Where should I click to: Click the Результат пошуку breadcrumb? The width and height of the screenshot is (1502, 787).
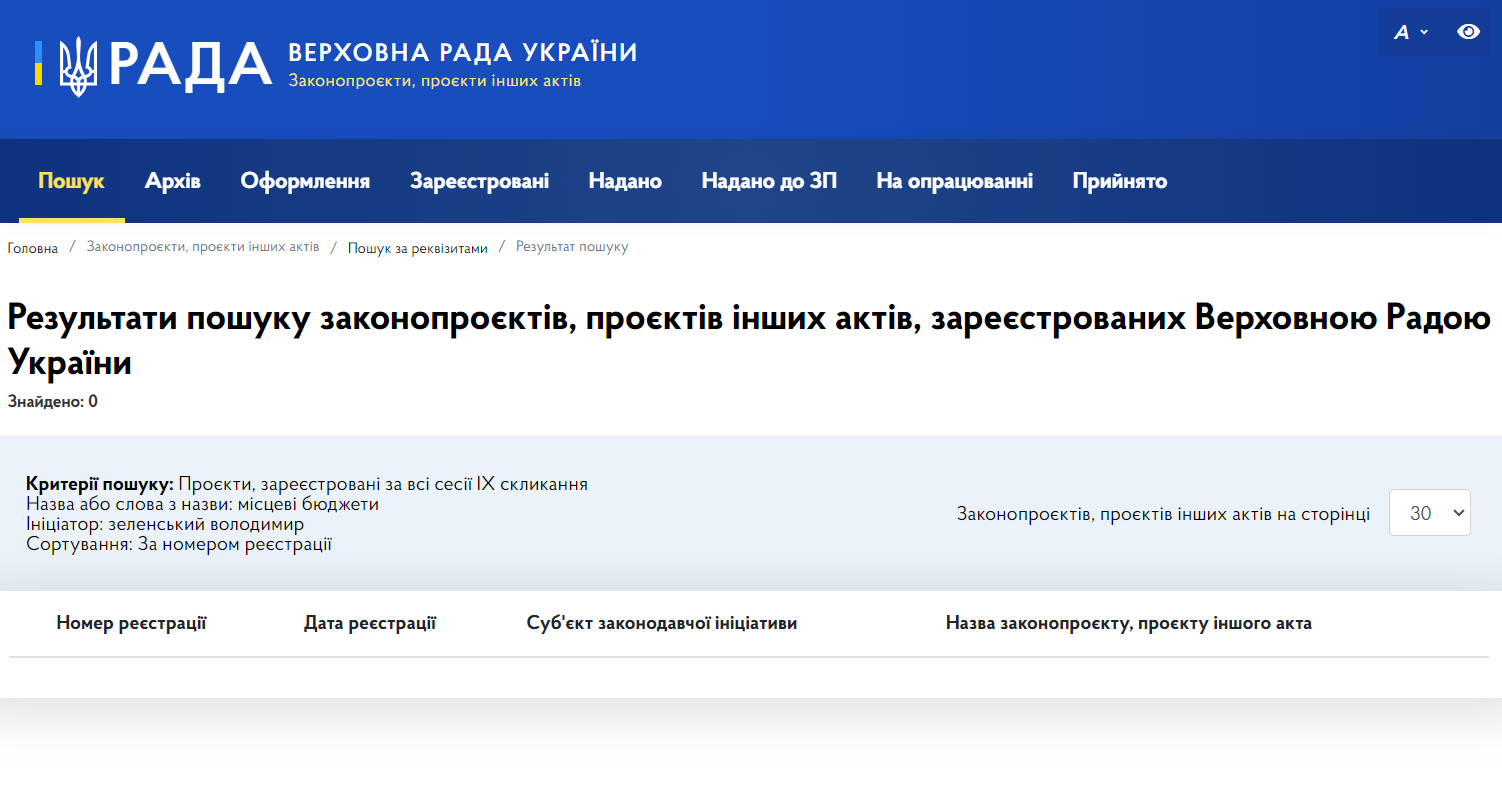(x=572, y=246)
